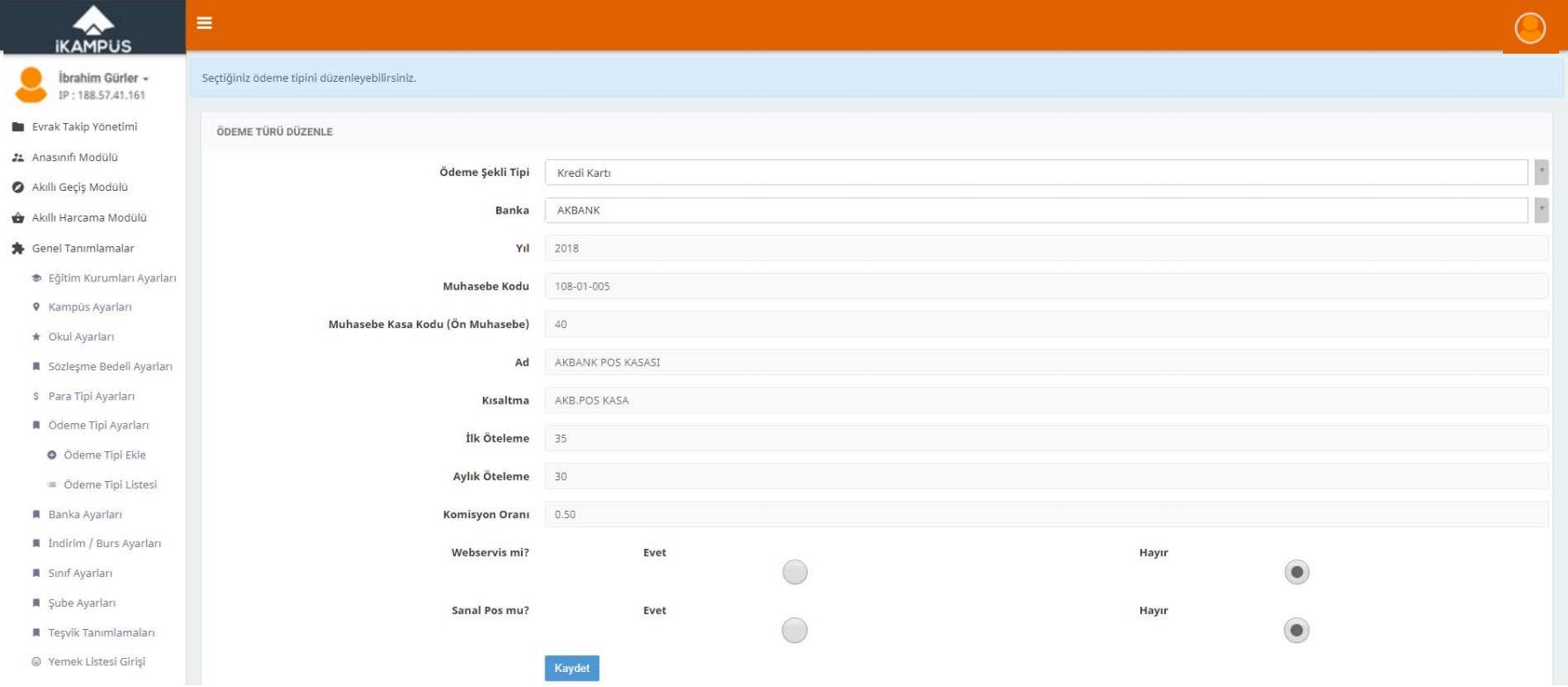Click the puzzle icon for Genel Tanımlamalar
1568x687 pixels.
pyautogui.click(x=18, y=249)
